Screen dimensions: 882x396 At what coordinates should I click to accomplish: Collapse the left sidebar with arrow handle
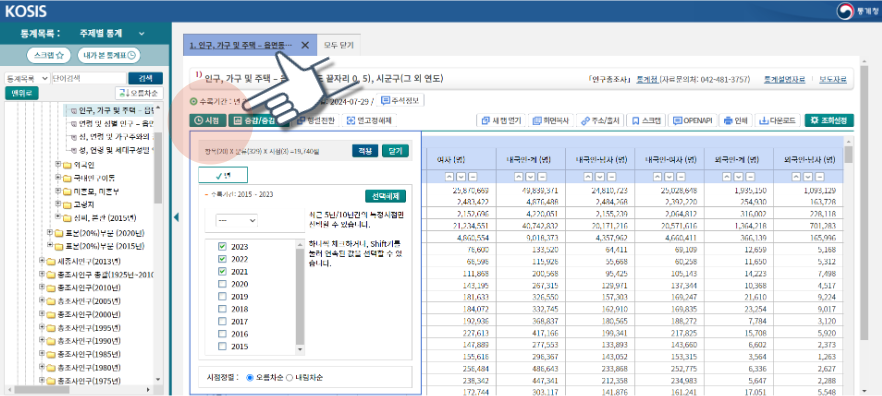pos(176,217)
